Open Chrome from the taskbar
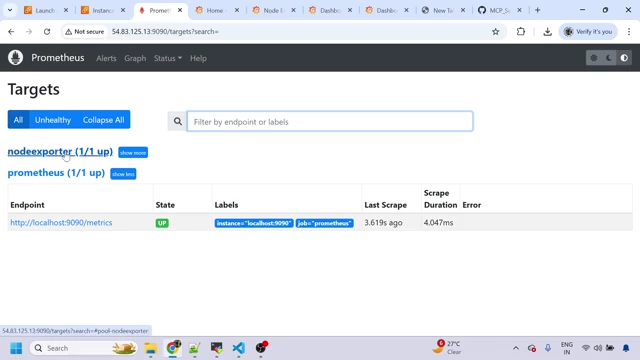 tap(173, 348)
